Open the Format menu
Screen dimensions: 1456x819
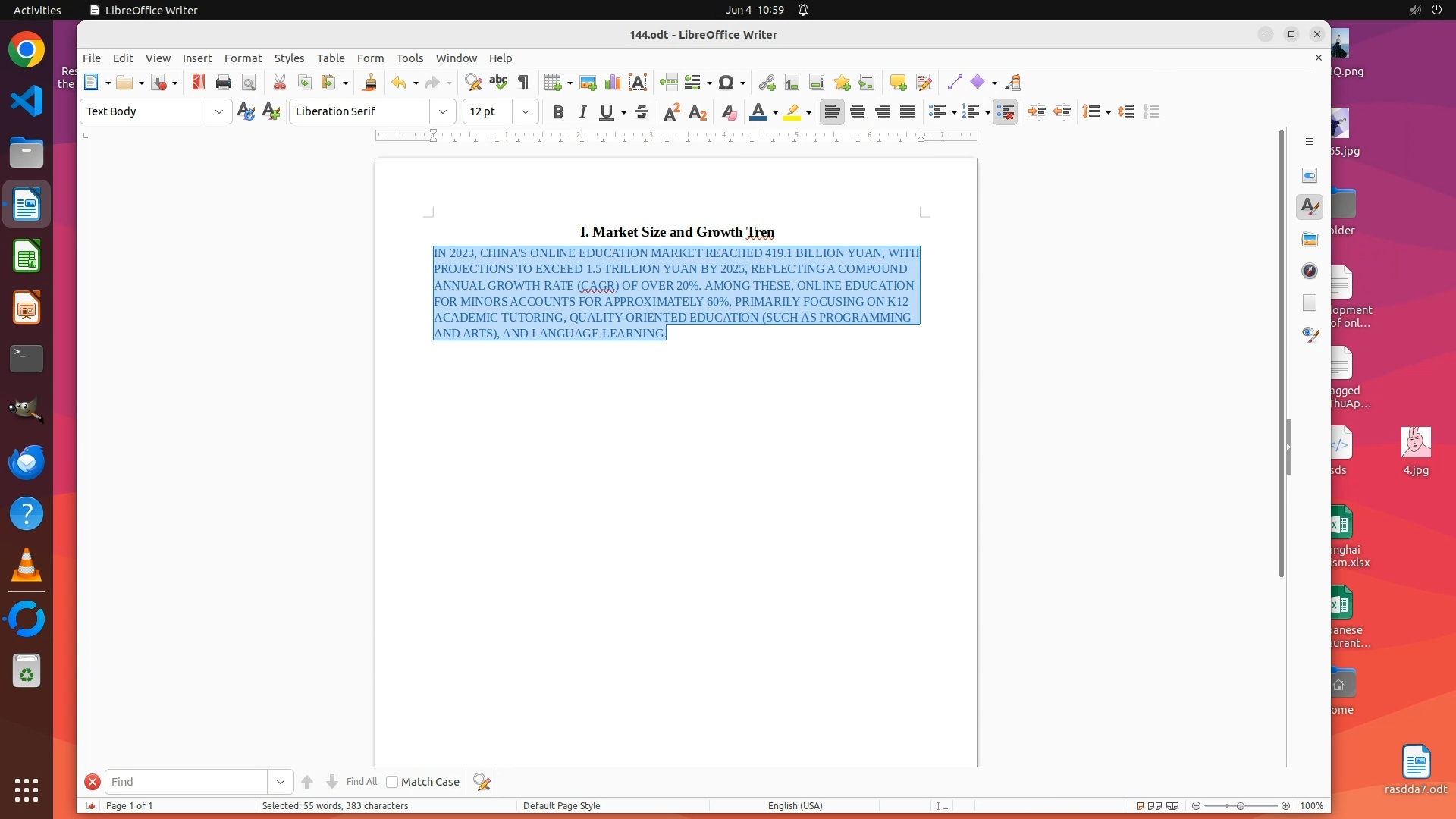(243, 58)
